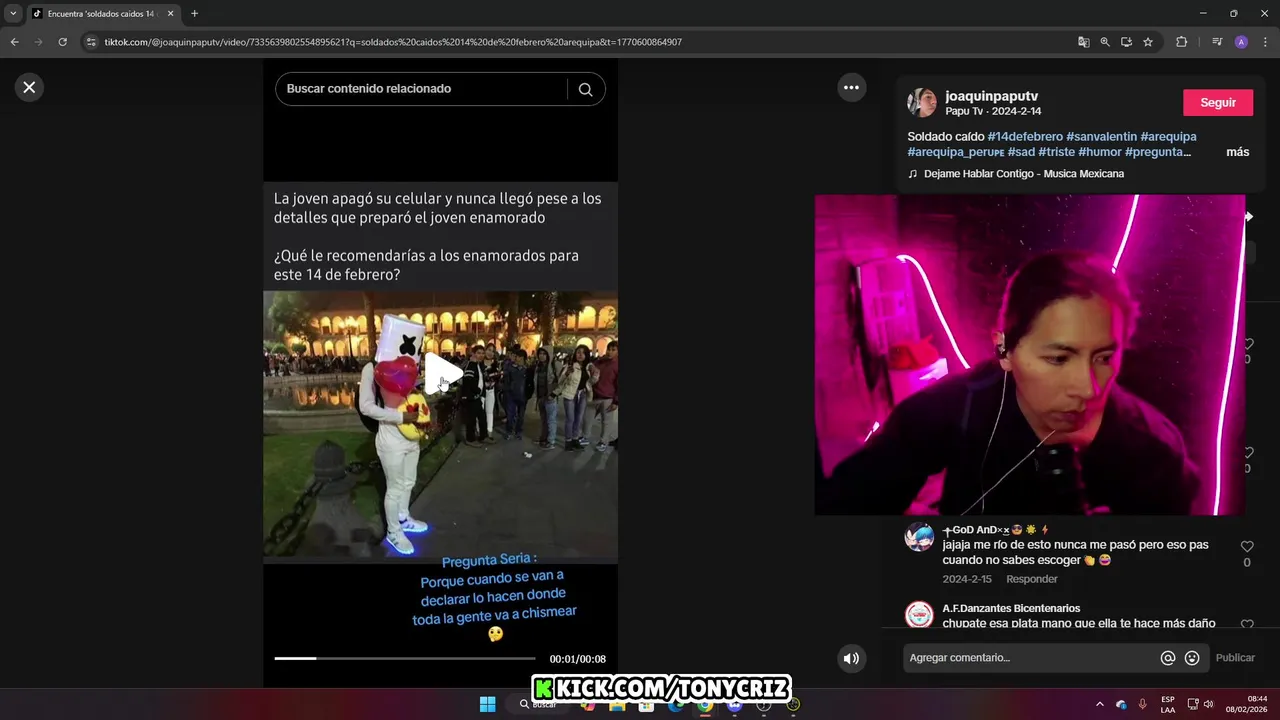Image resolution: width=1280 pixels, height=720 pixels.
Task: Open Microsoft Store from taskbar
Action: (647, 704)
